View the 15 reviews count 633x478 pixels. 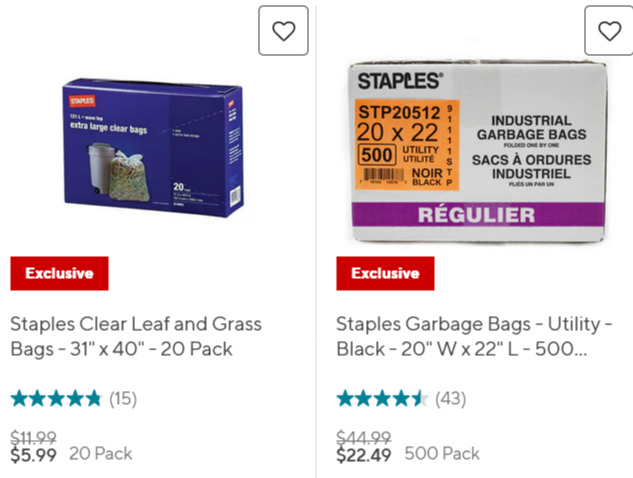(123, 399)
